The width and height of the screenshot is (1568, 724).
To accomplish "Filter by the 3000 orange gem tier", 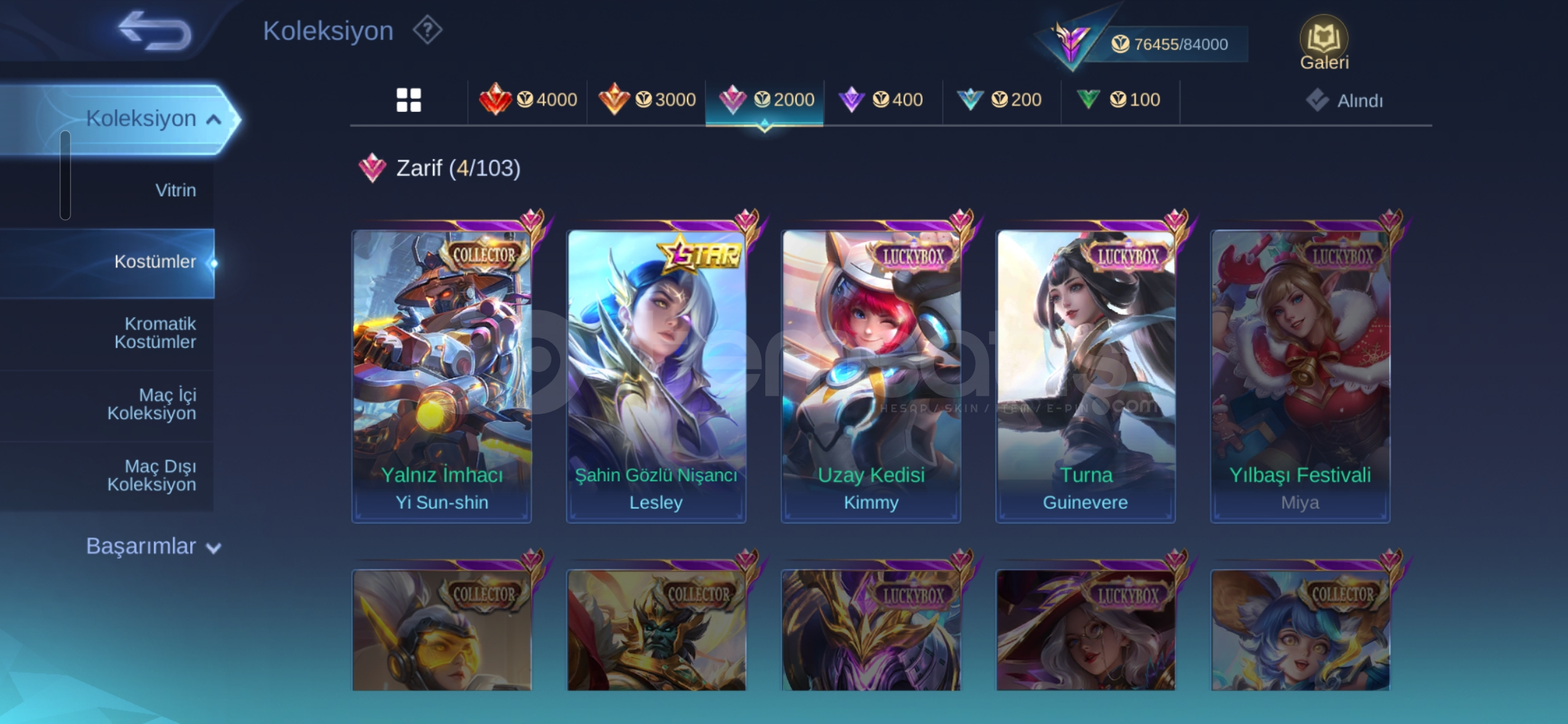I will coord(647,100).
